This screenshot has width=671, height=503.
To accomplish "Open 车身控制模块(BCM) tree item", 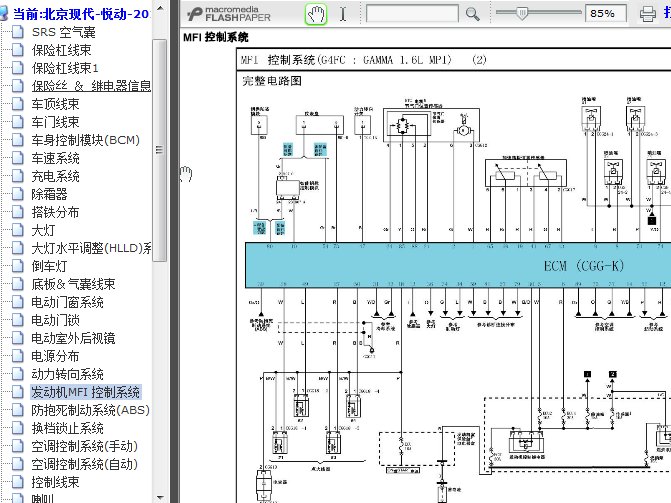I will [x=86, y=140].
